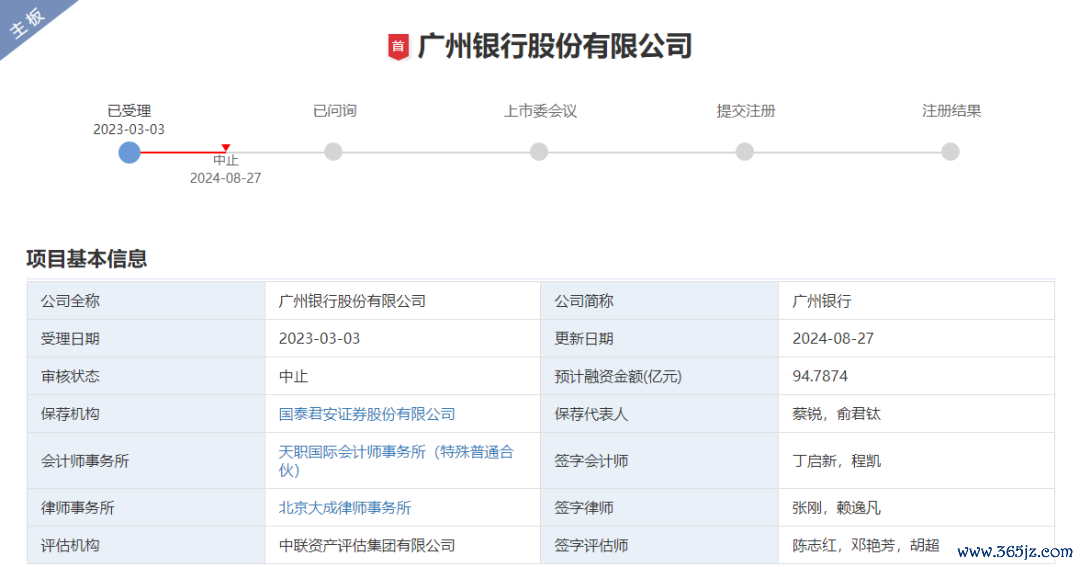Click the 2024-08-27 date under 中止 marker

[x=225, y=178]
